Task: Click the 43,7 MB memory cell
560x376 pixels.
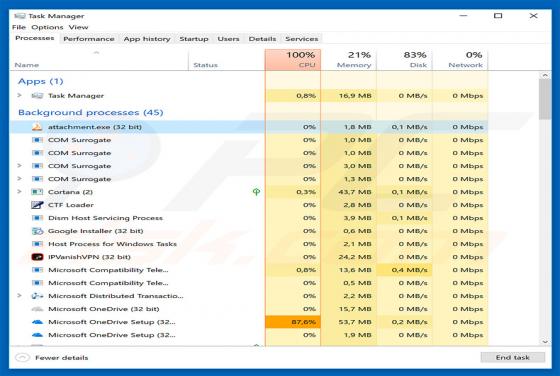Action: (x=349, y=192)
